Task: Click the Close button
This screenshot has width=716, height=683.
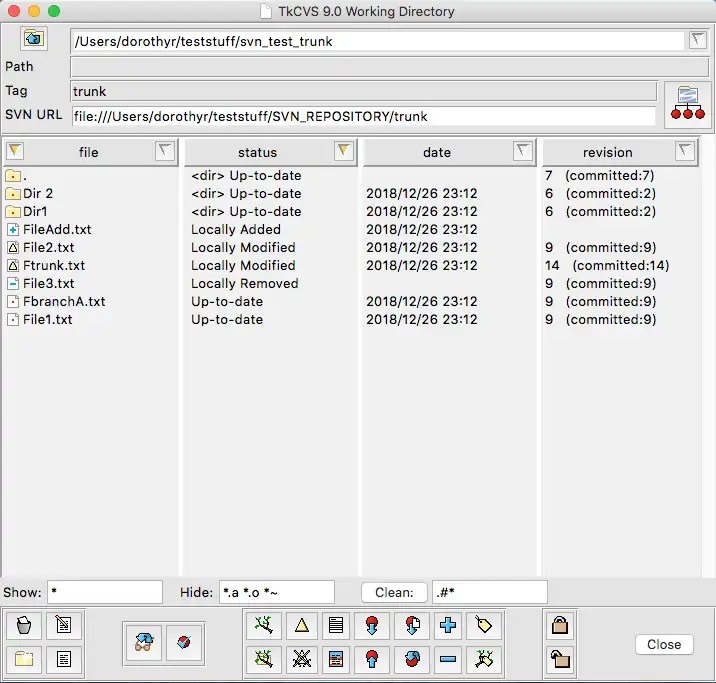Action: click(x=664, y=644)
